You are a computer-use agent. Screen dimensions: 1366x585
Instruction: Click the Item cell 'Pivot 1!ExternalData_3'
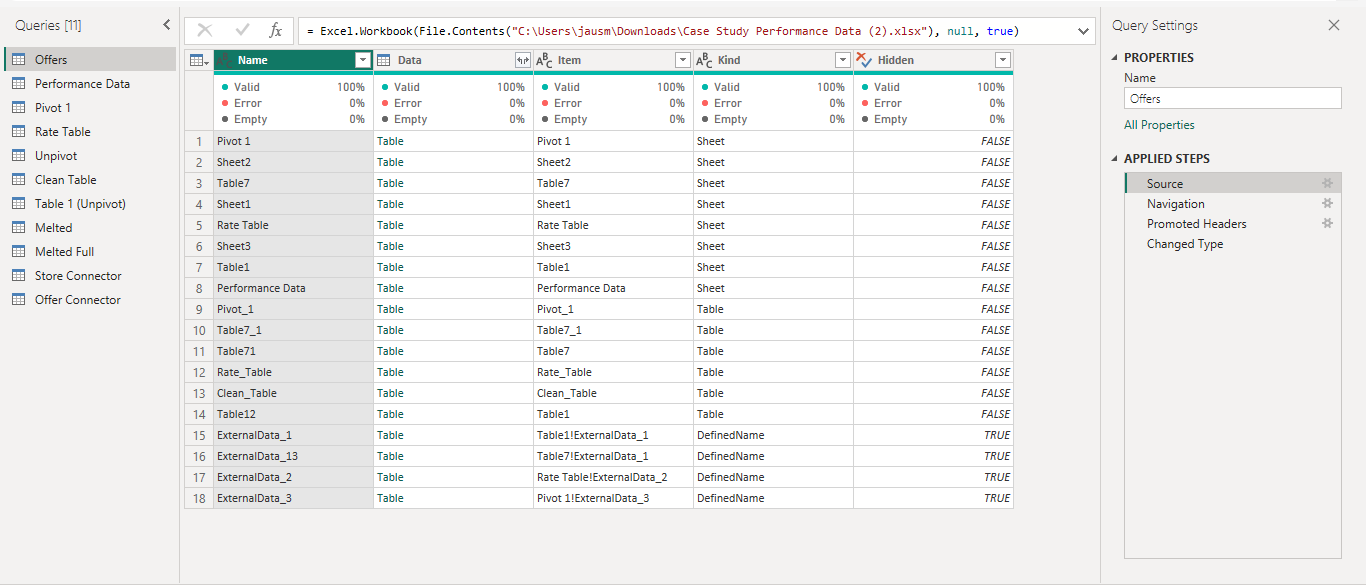pyautogui.click(x=613, y=498)
